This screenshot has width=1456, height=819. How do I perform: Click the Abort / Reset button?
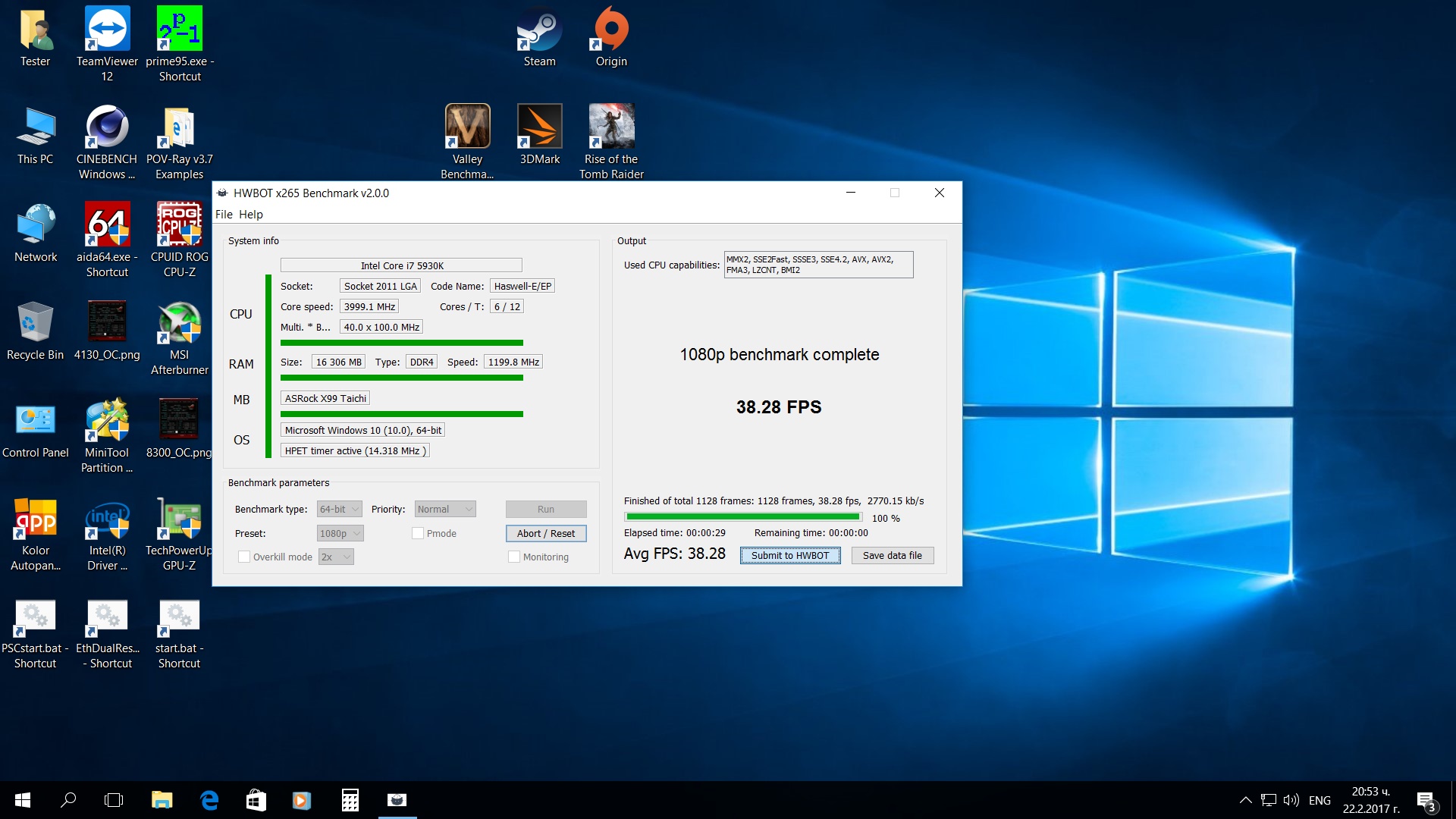pyautogui.click(x=546, y=534)
